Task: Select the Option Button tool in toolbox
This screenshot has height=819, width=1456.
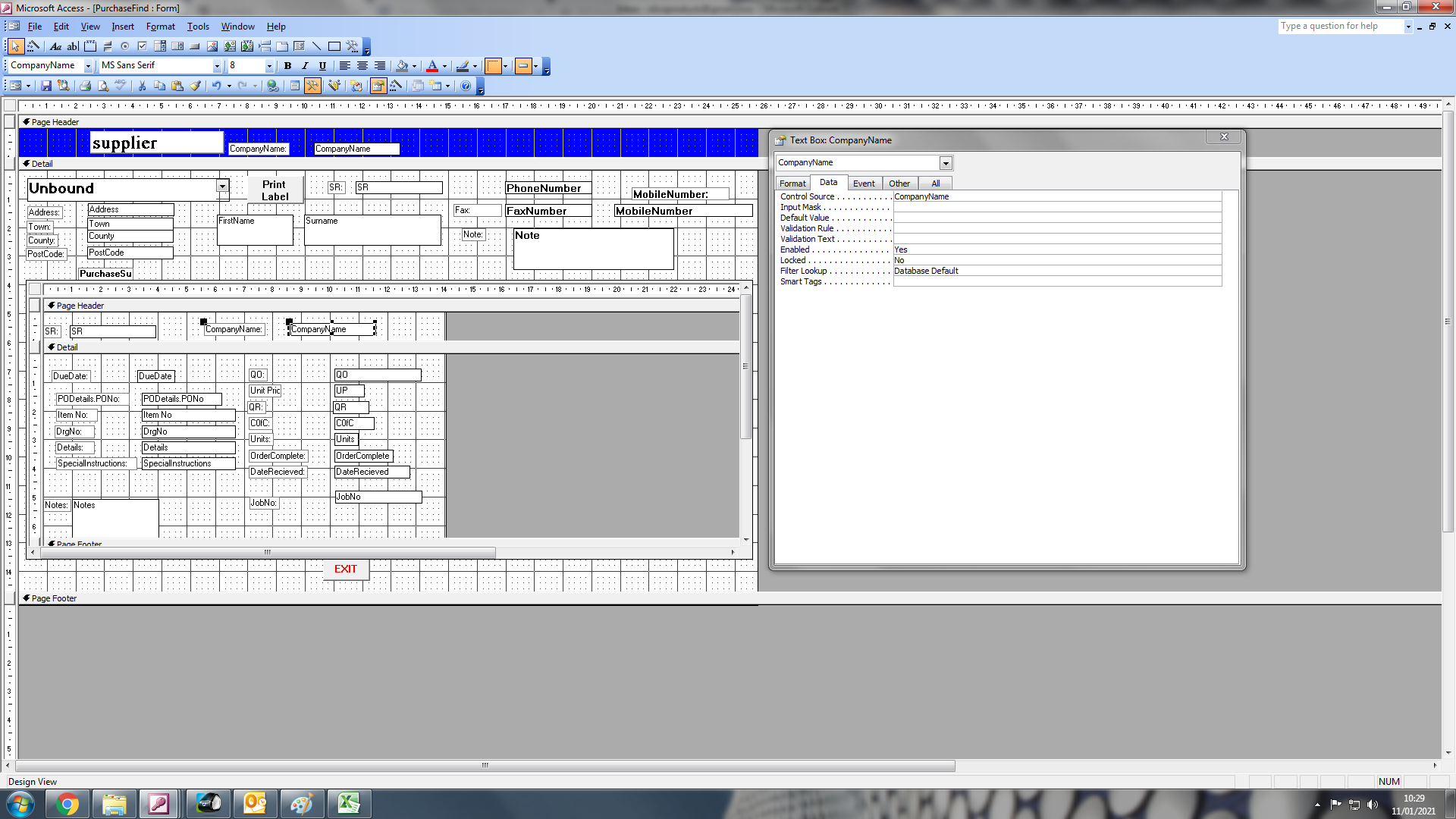Action: click(125, 46)
